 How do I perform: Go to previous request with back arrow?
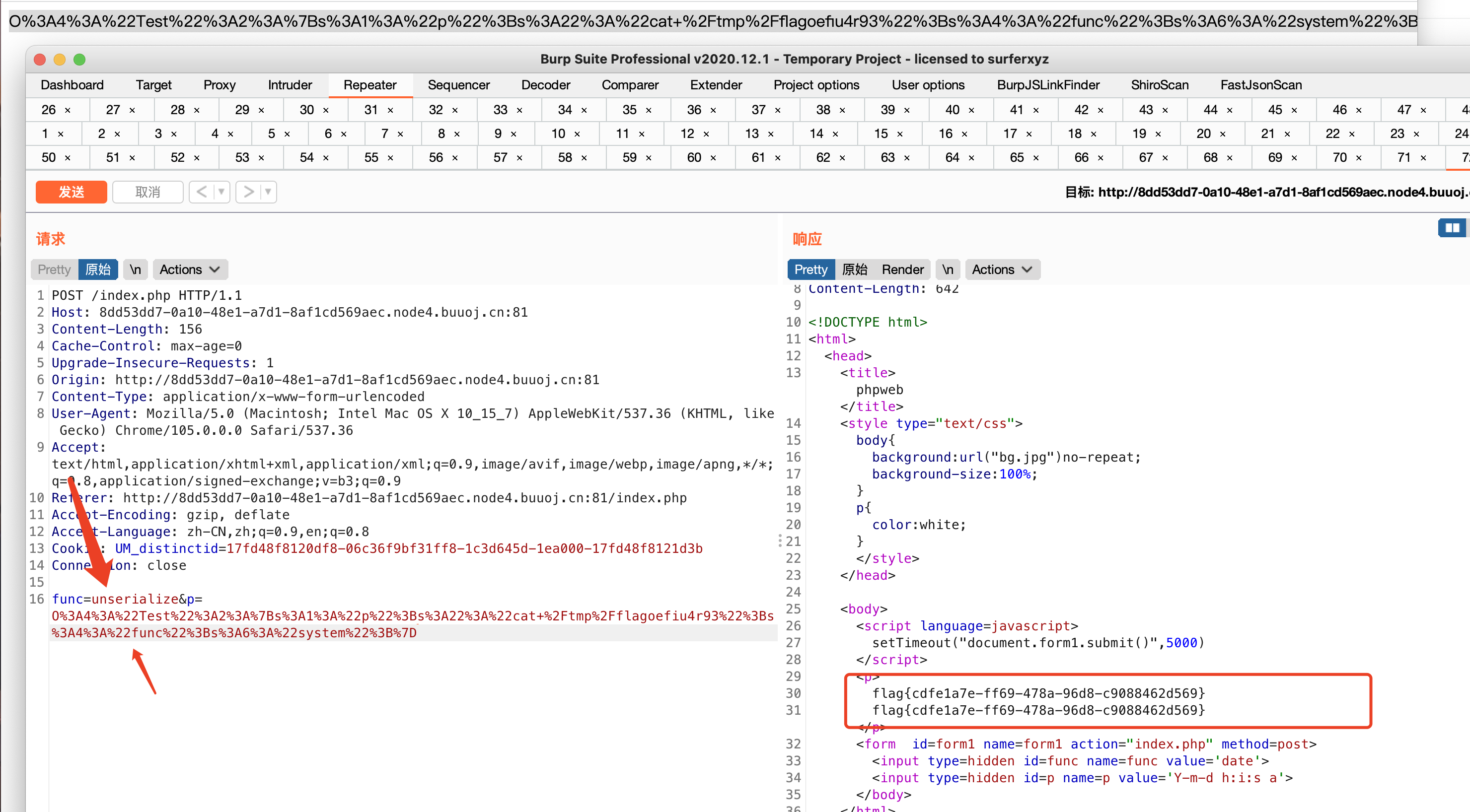tap(202, 192)
